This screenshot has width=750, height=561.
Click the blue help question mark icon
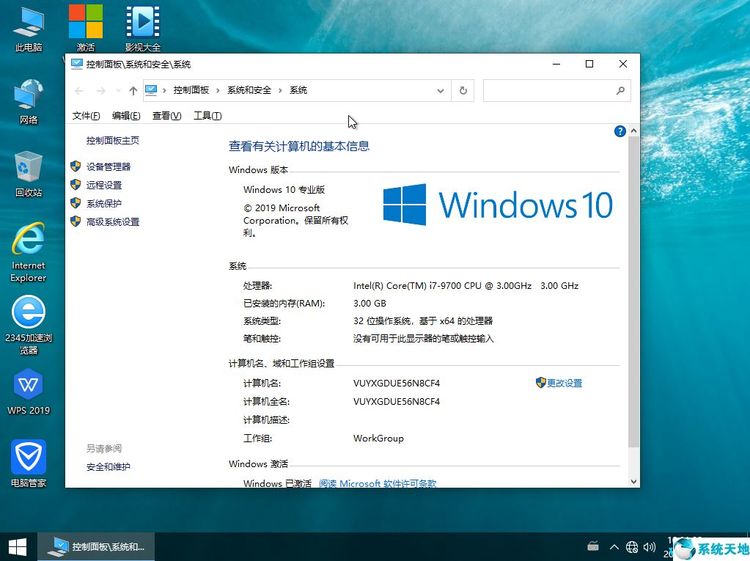click(x=620, y=131)
